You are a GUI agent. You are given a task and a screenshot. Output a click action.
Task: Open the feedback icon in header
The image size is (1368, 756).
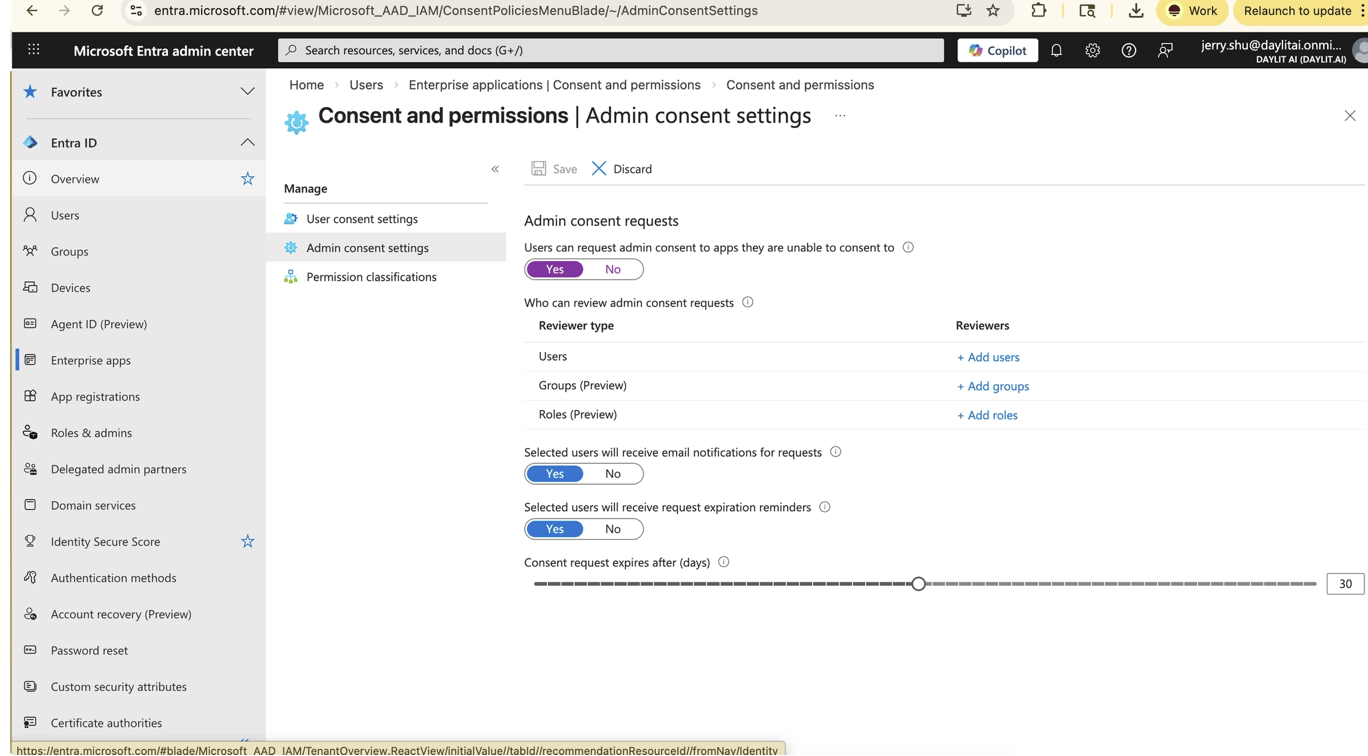coord(1165,50)
